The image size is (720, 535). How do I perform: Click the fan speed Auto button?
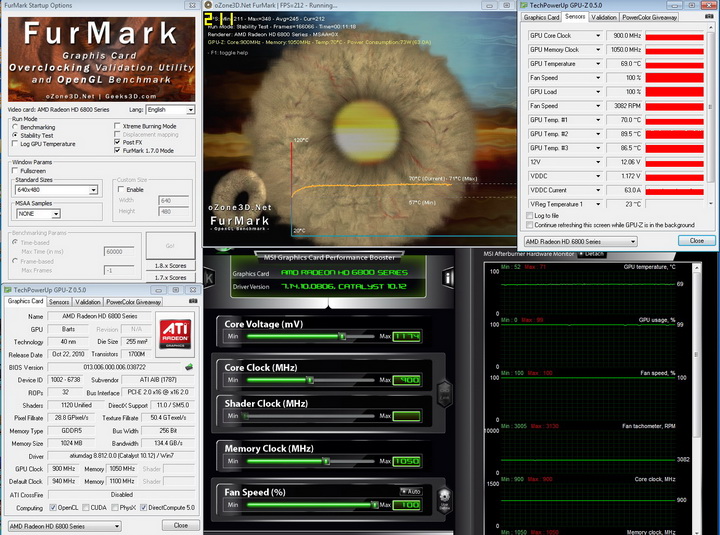[411, 491]
